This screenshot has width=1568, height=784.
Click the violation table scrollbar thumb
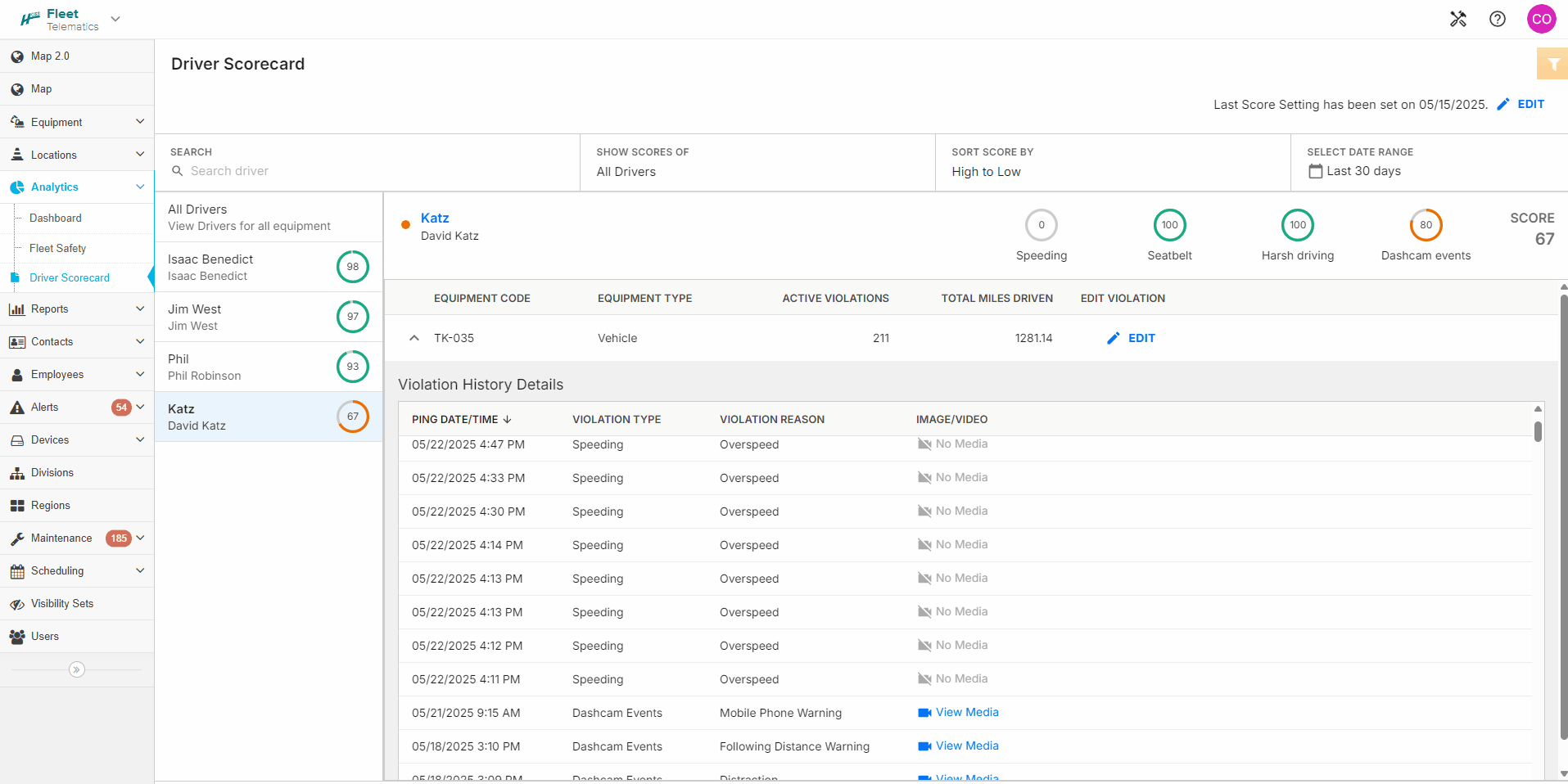[x=1538, y=431]
